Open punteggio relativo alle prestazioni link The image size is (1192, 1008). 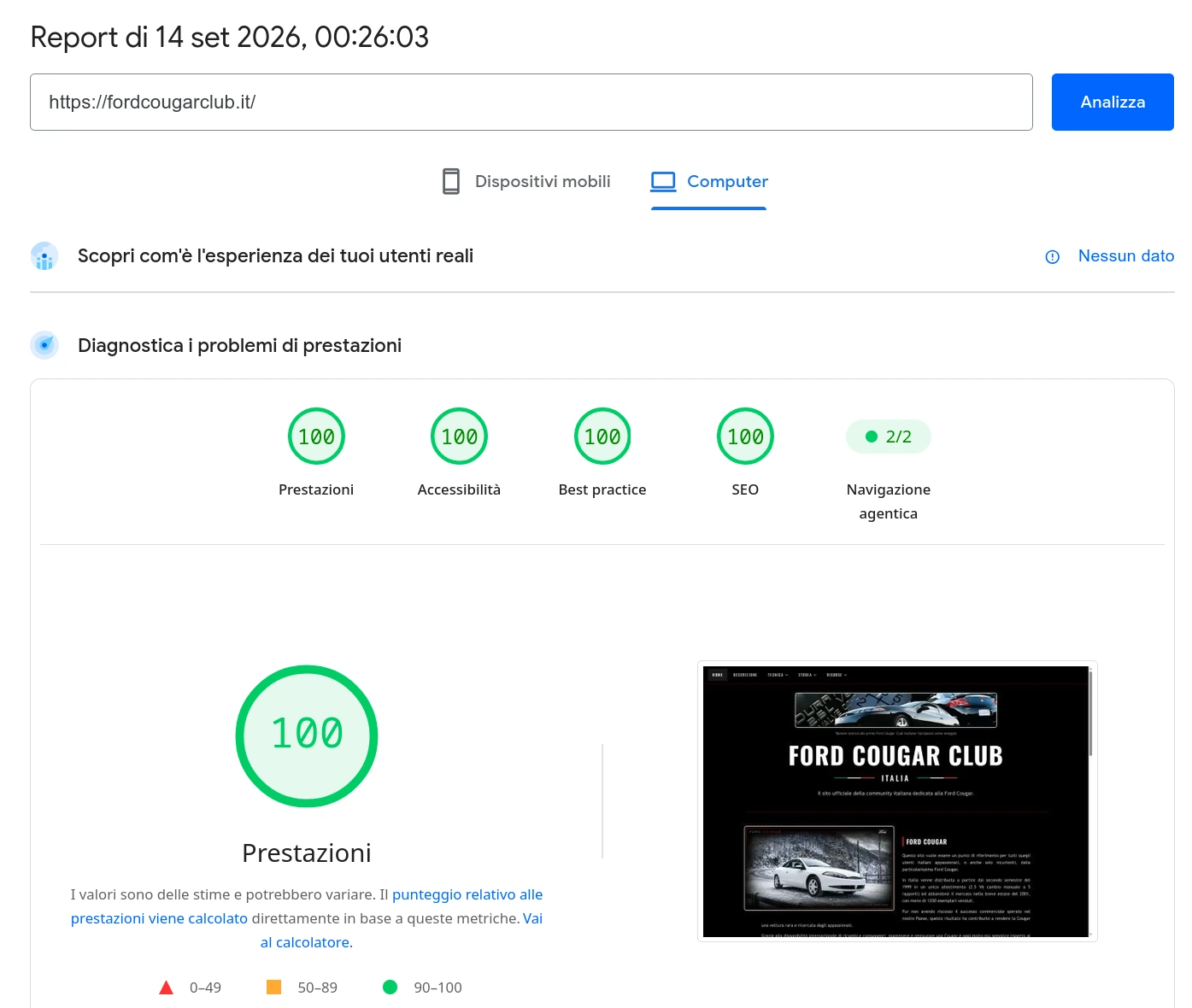click(x=307, y=906)
